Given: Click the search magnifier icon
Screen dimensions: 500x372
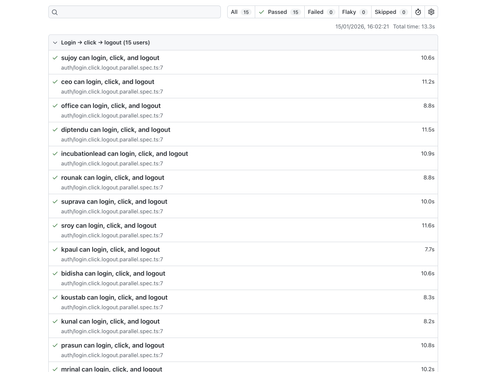Looking at the screenshot, I should point(55,12).
